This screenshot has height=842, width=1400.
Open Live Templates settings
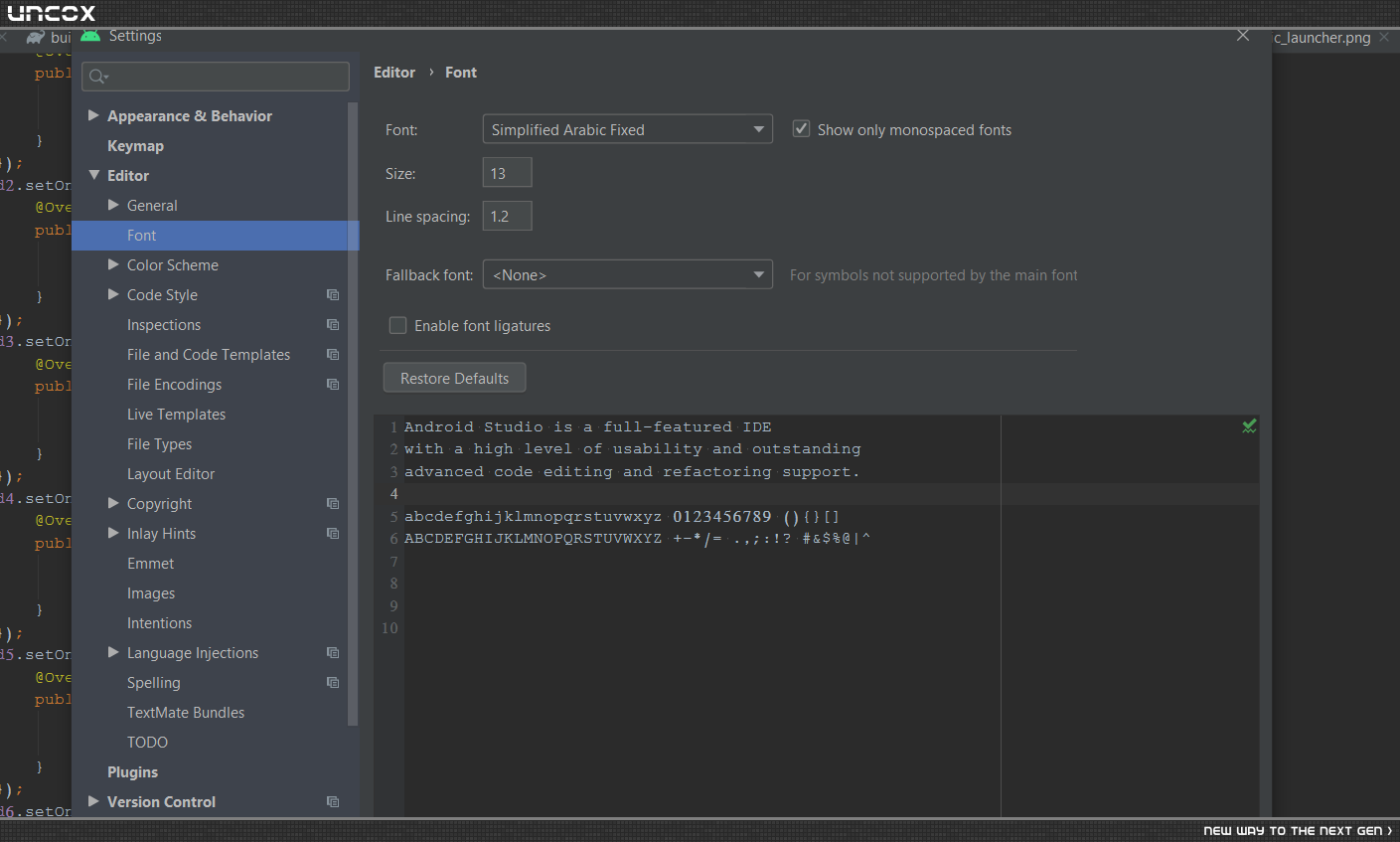(x=176, y=415)
